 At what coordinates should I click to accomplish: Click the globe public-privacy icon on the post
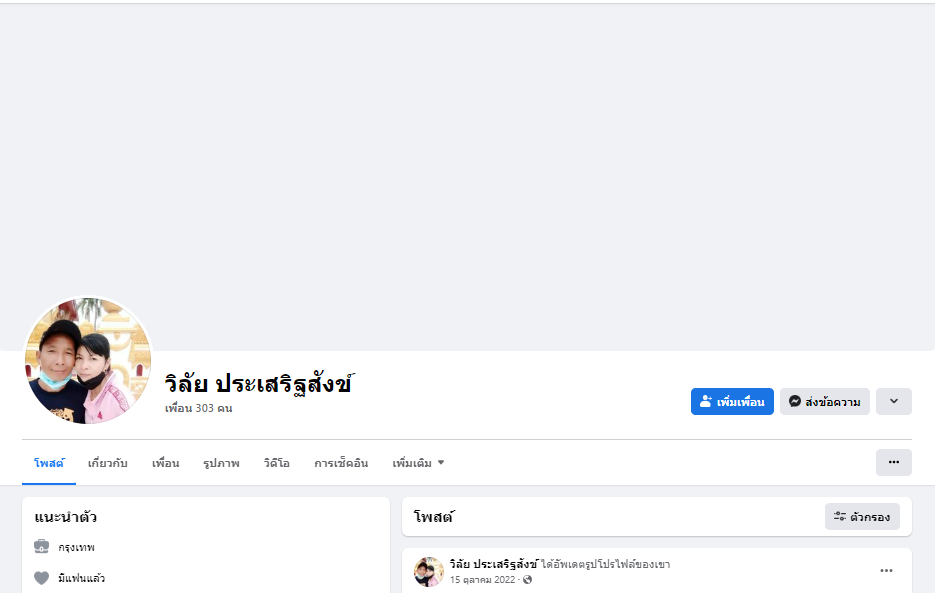pos(528,579)
